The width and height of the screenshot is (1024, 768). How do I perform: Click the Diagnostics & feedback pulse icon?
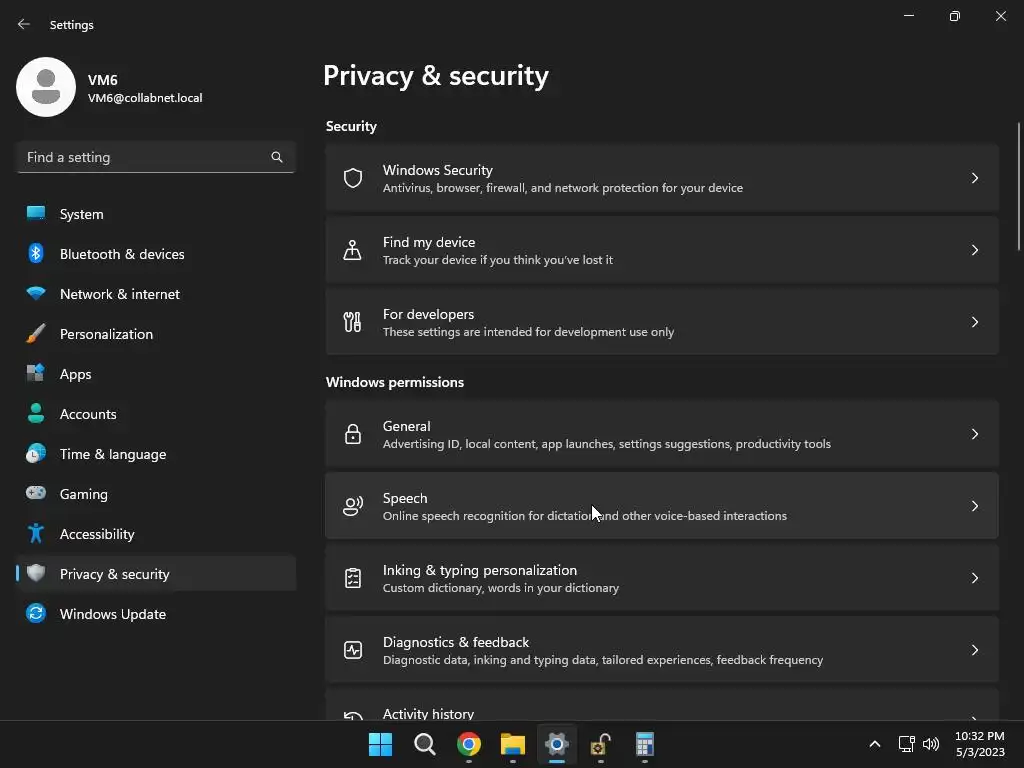tap(353, 650)
